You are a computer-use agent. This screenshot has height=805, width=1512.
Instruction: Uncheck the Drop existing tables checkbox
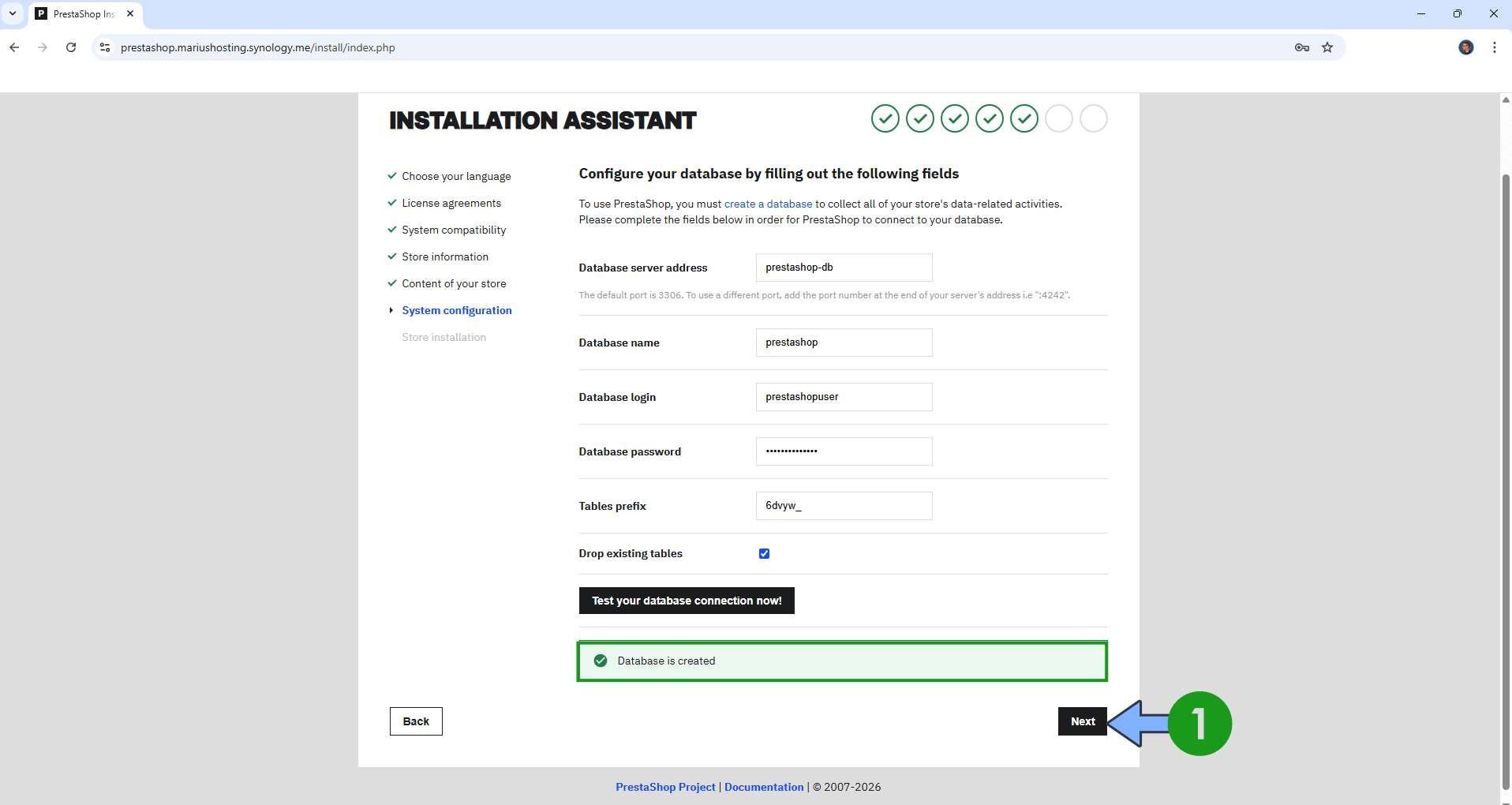(763, 553)
